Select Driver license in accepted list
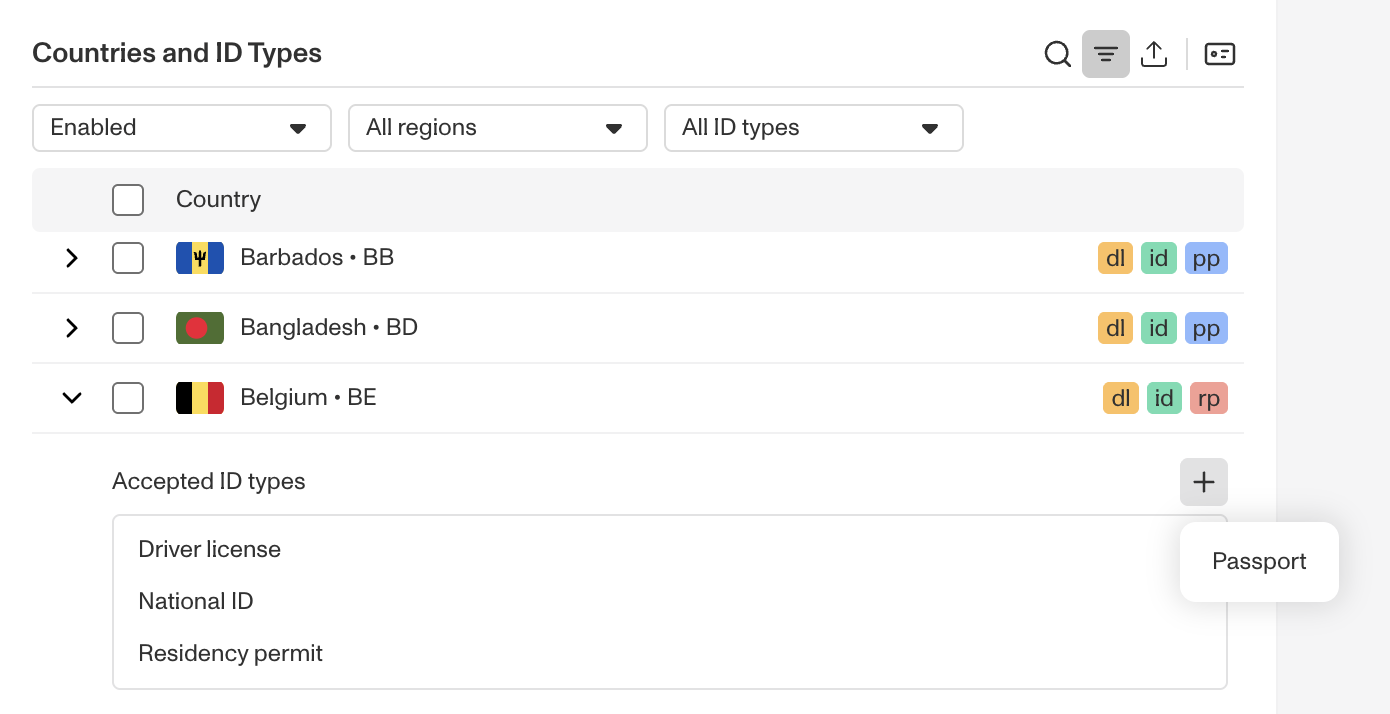The image size is (1390, 714). pyautogui.click(x=210, y=550)
